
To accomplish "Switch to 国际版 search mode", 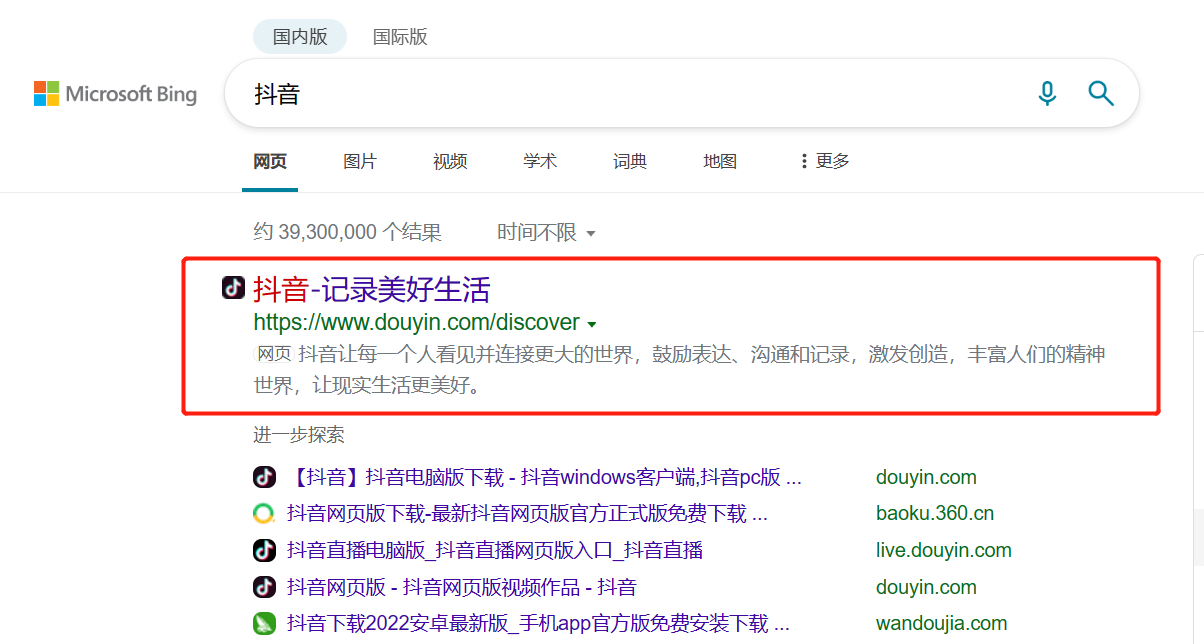I will pos(400,37).
